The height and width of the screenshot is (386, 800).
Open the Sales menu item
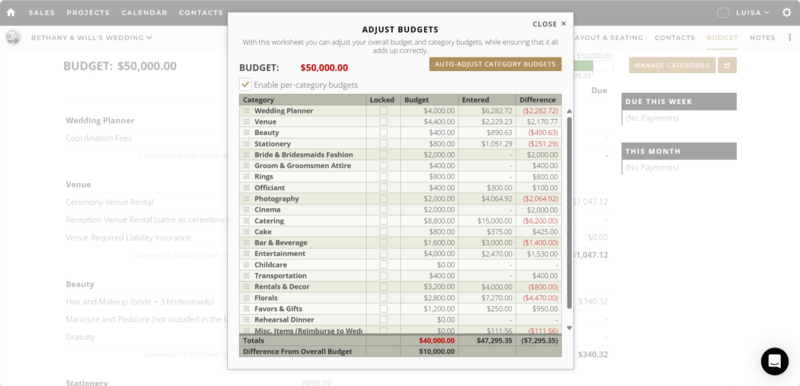(42, 13)
